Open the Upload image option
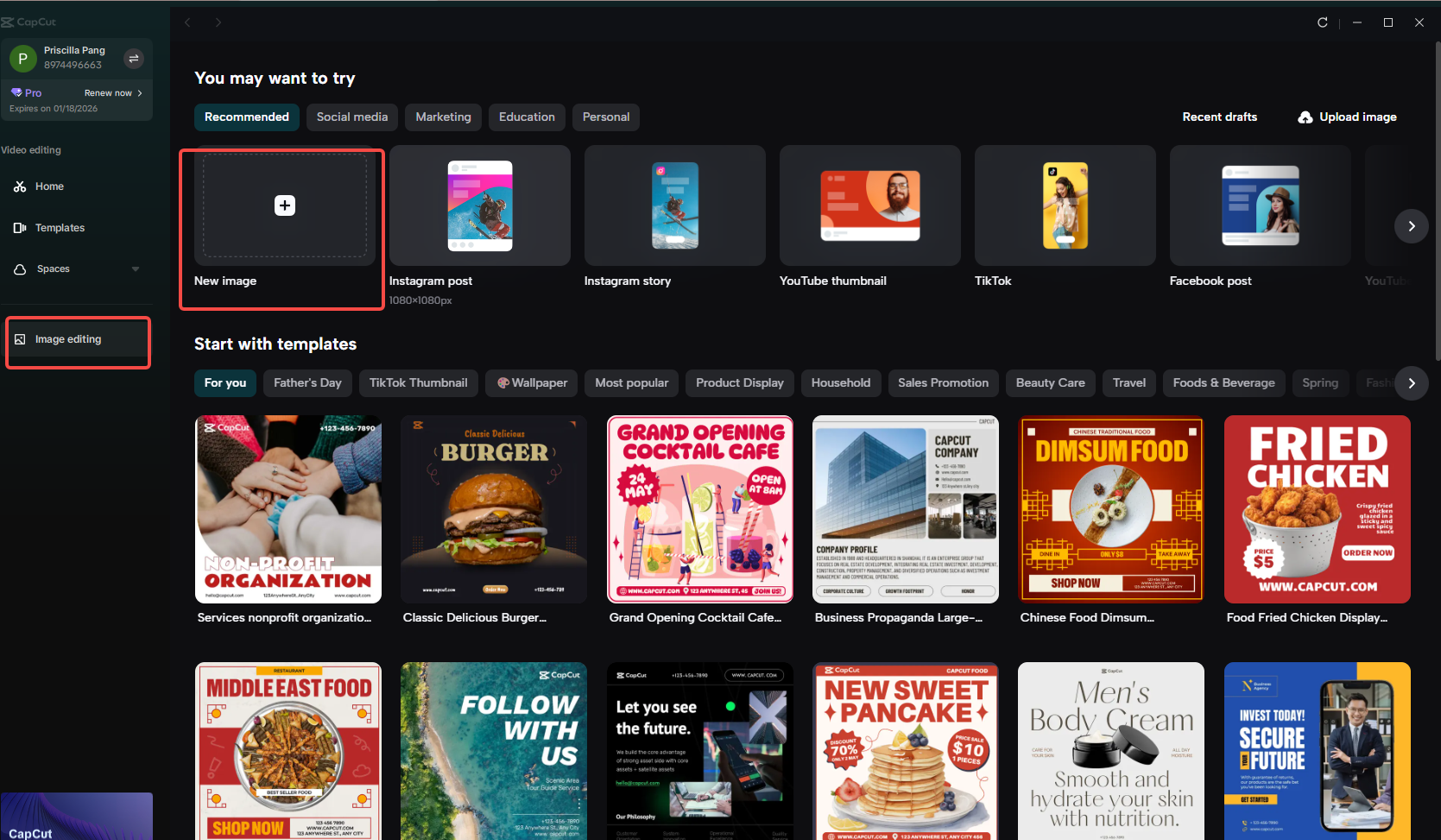1441x840 pixels. click(x=1346, y=117)
